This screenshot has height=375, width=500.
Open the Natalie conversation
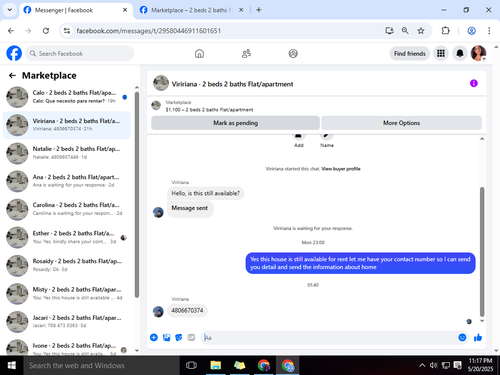(67, 153)
